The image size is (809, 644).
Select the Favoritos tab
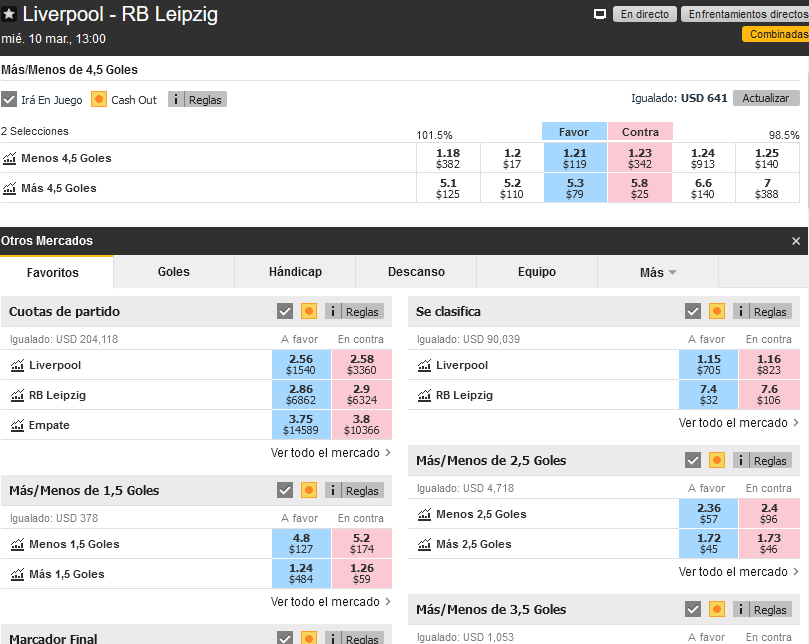click(x=53, y=272)
